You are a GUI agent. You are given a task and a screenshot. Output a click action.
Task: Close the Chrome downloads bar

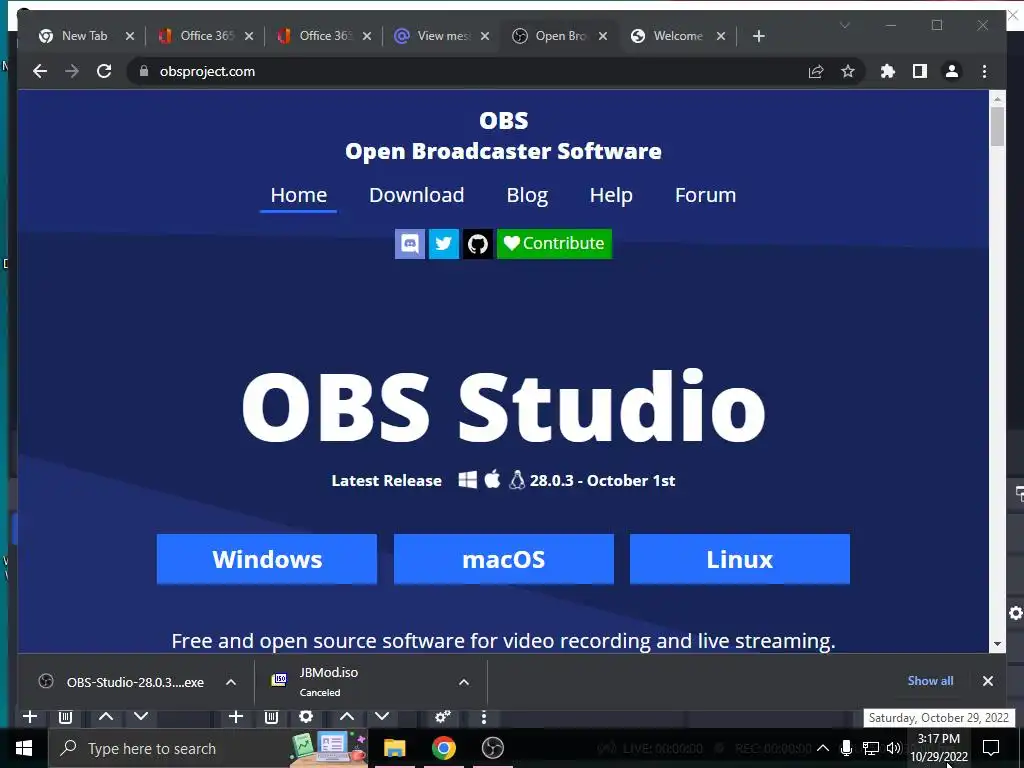pyautogui.click(x=987, y=681)
